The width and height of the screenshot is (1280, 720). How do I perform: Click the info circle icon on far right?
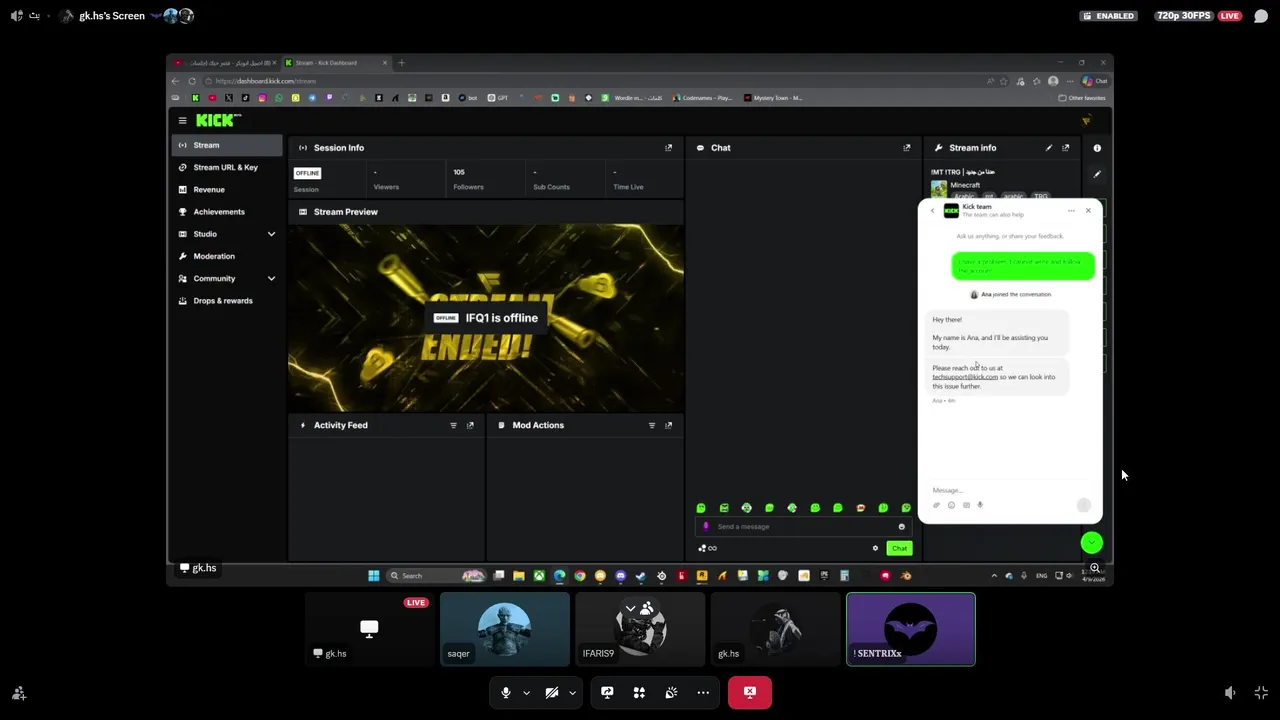1097,148
